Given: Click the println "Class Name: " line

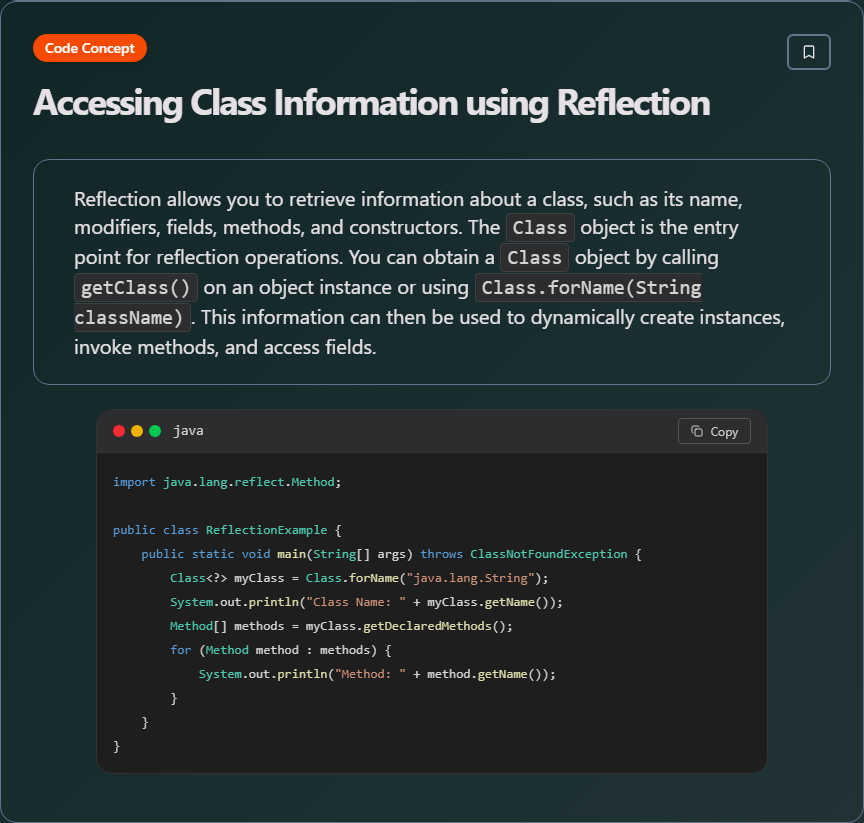Looking at the screenshot, I should click(x=366, y=602).
